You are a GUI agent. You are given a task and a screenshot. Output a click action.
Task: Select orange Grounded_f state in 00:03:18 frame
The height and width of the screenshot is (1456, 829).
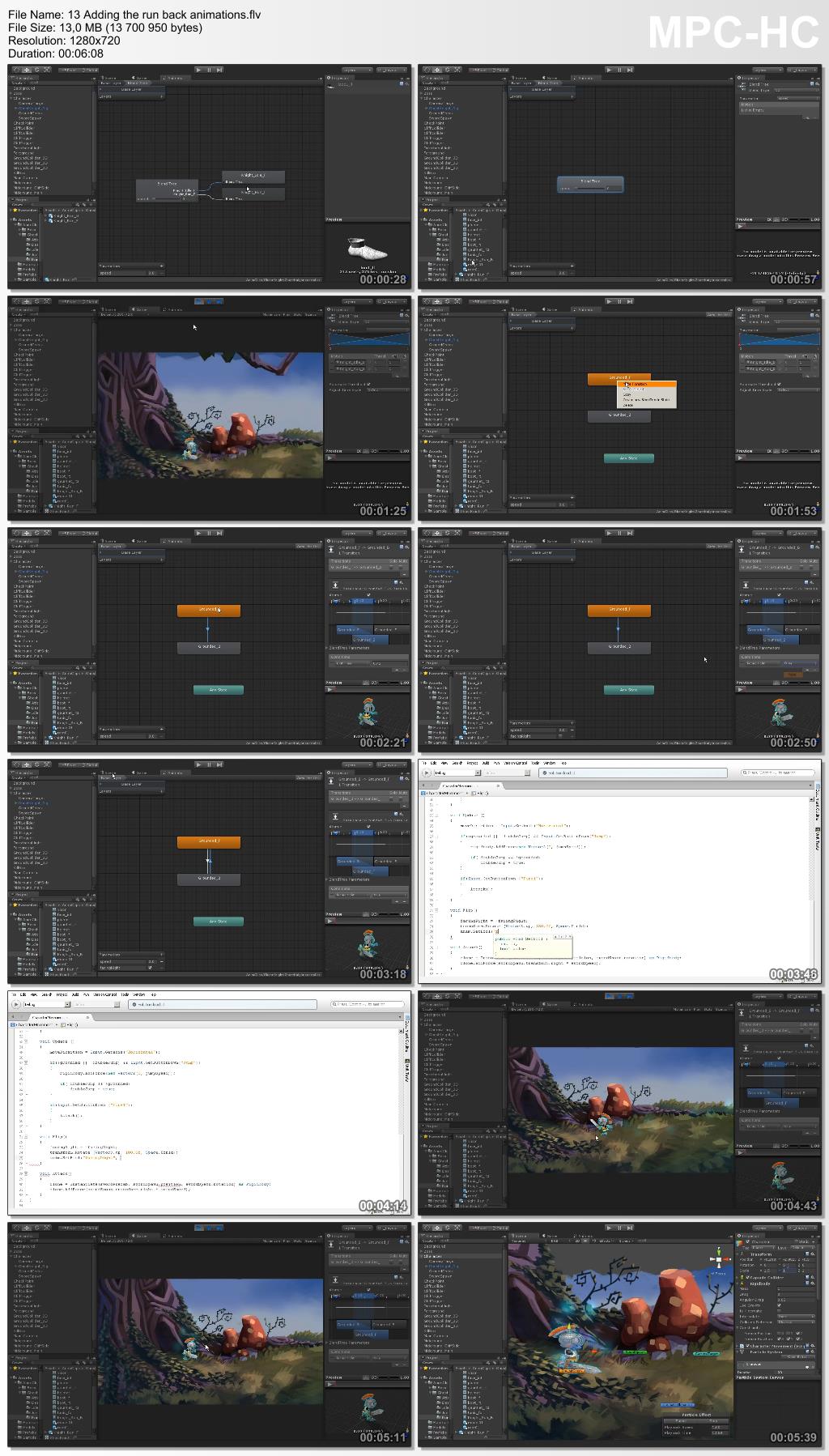click(209, 841)
